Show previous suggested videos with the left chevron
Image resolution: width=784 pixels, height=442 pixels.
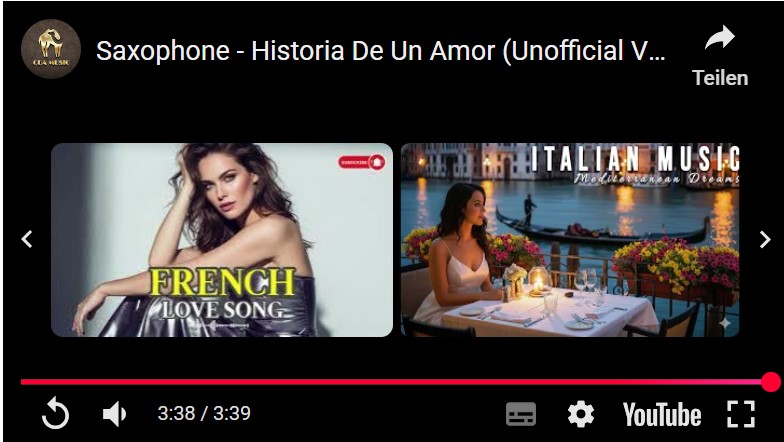[27, 239]
